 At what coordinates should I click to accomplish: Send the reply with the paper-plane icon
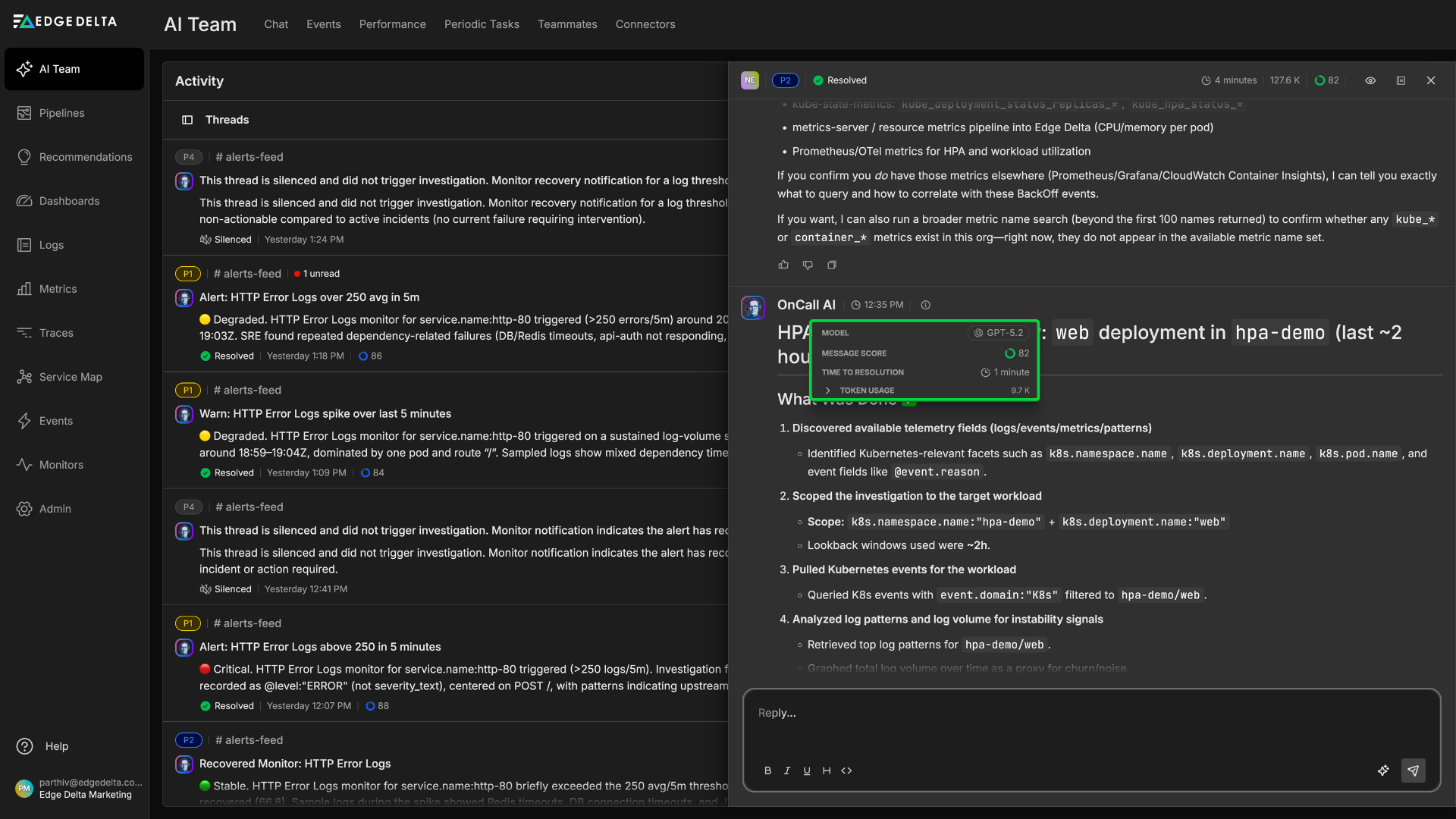coord(1413,770)
